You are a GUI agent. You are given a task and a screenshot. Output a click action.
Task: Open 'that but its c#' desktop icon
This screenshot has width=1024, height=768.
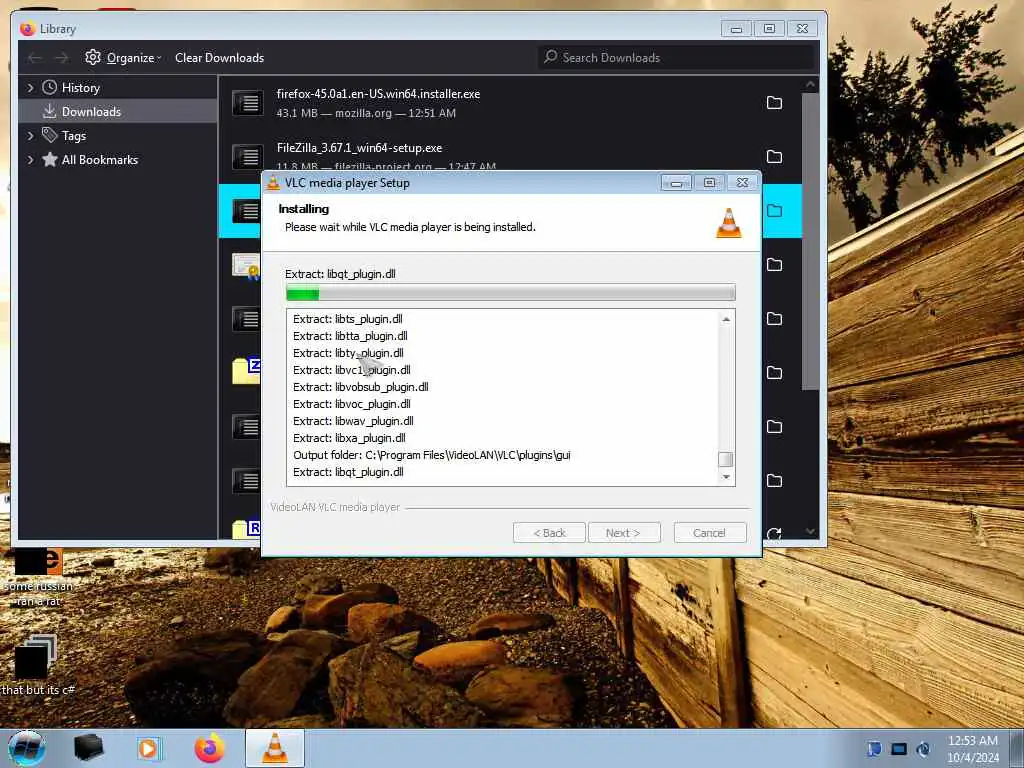point(37,665)
